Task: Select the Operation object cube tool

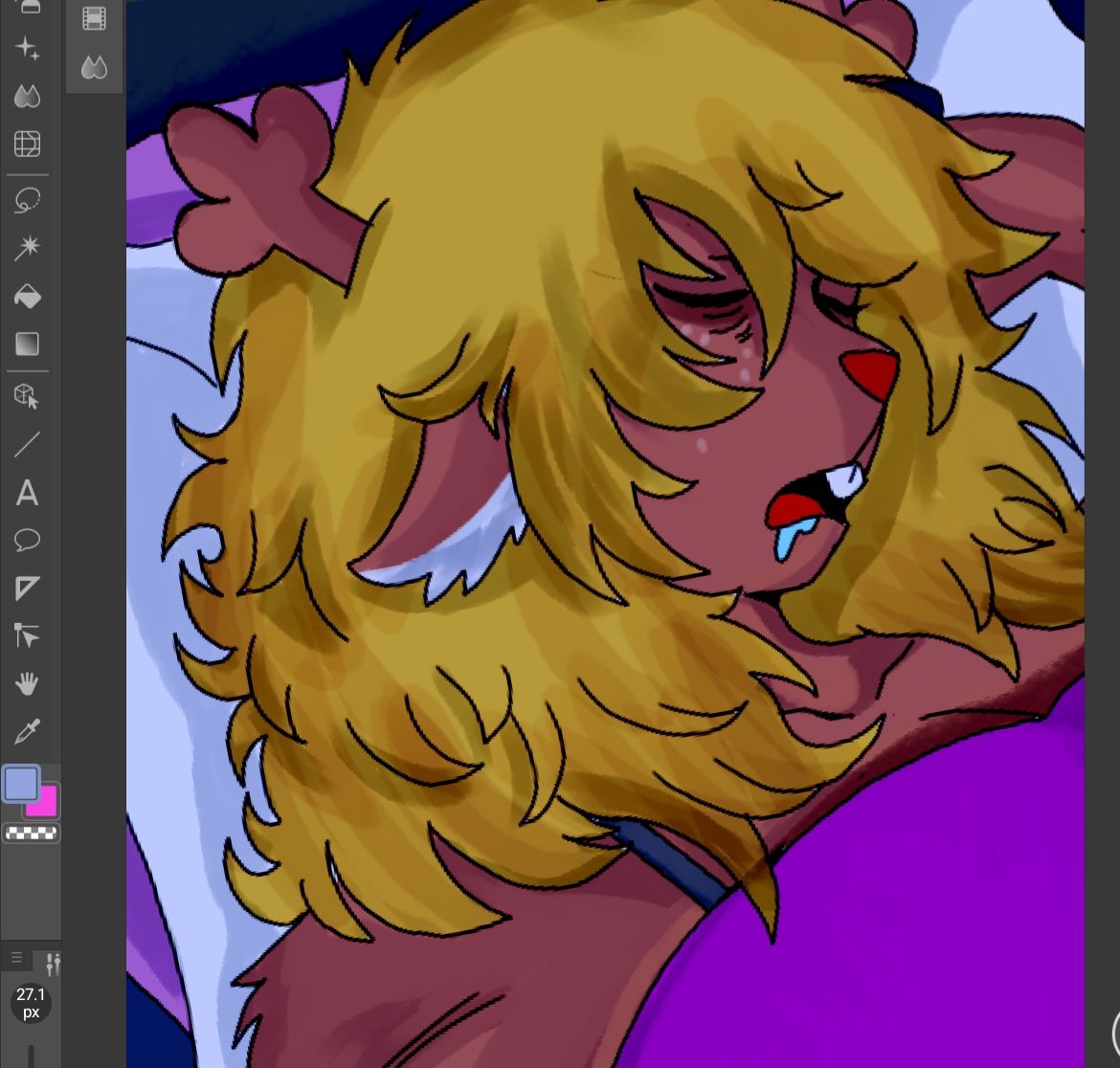Action: [x=27, y=396]
